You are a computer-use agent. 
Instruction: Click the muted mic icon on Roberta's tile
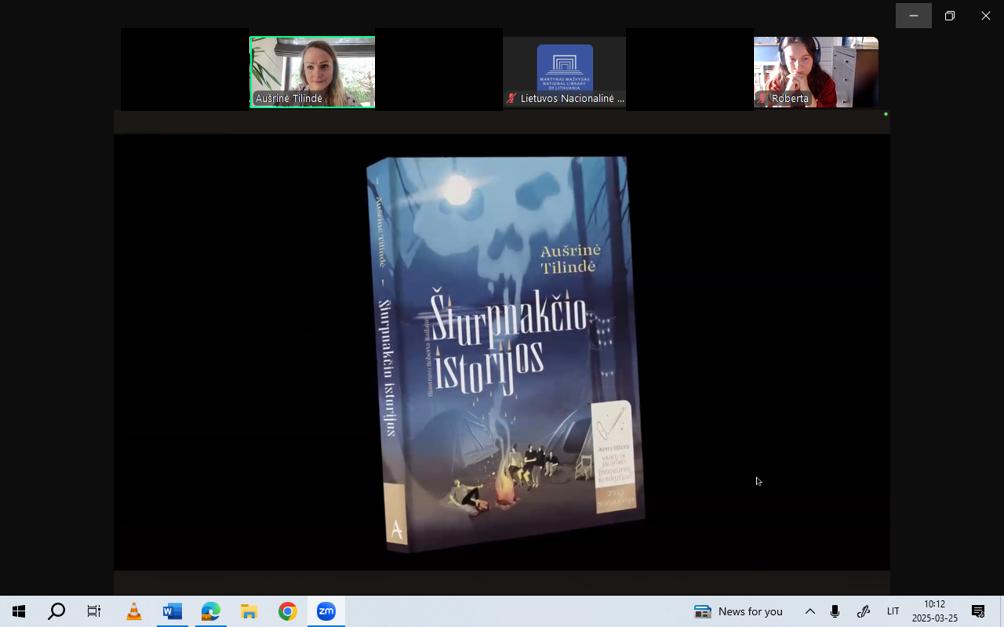(x=762, y=99)
